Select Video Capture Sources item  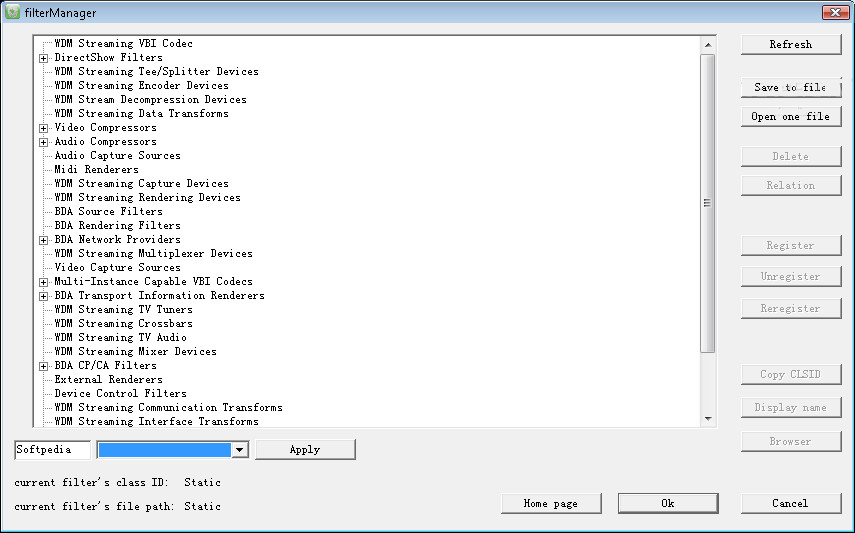pos(117,268)
